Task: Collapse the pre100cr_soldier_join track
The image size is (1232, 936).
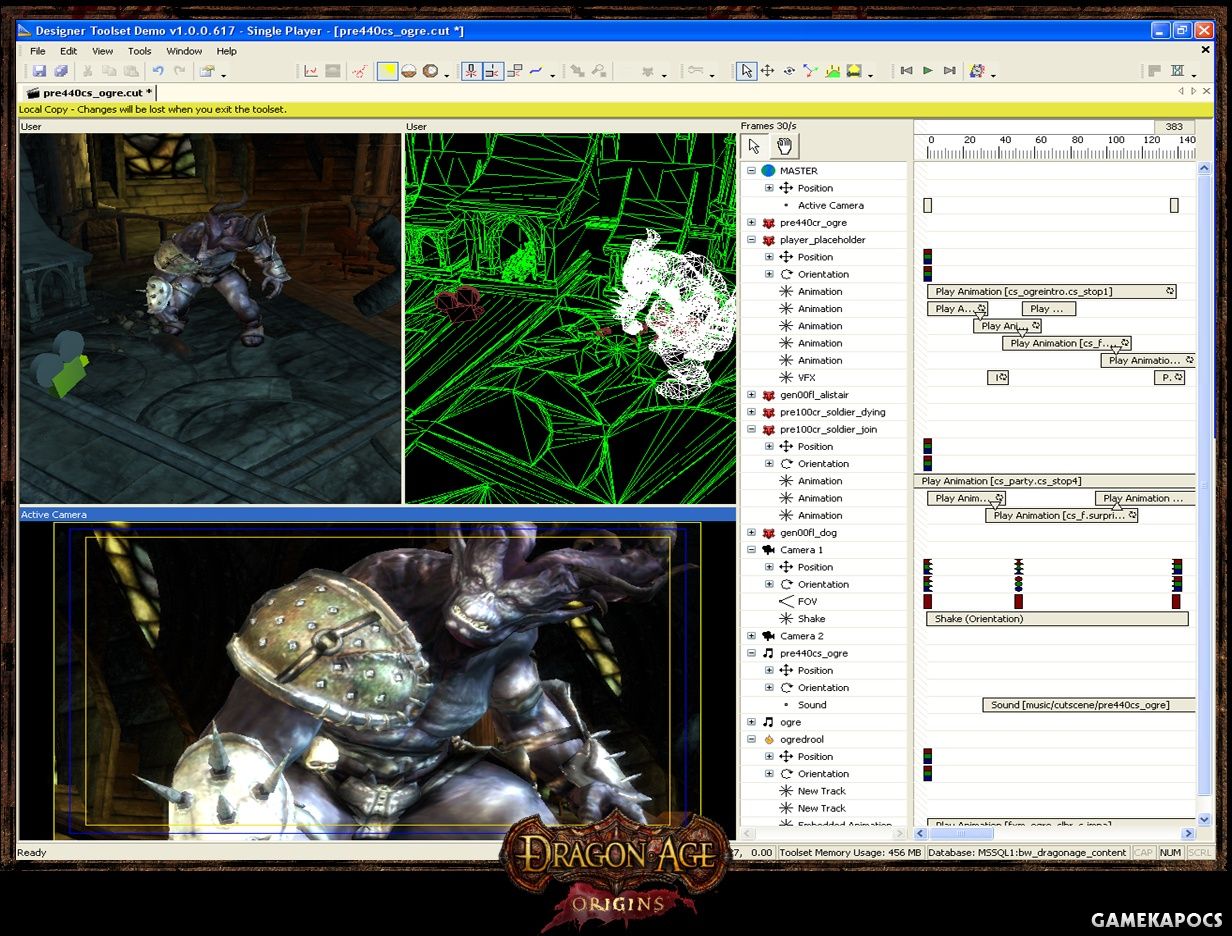Action: pyautogui.click(x=751, y=429)
